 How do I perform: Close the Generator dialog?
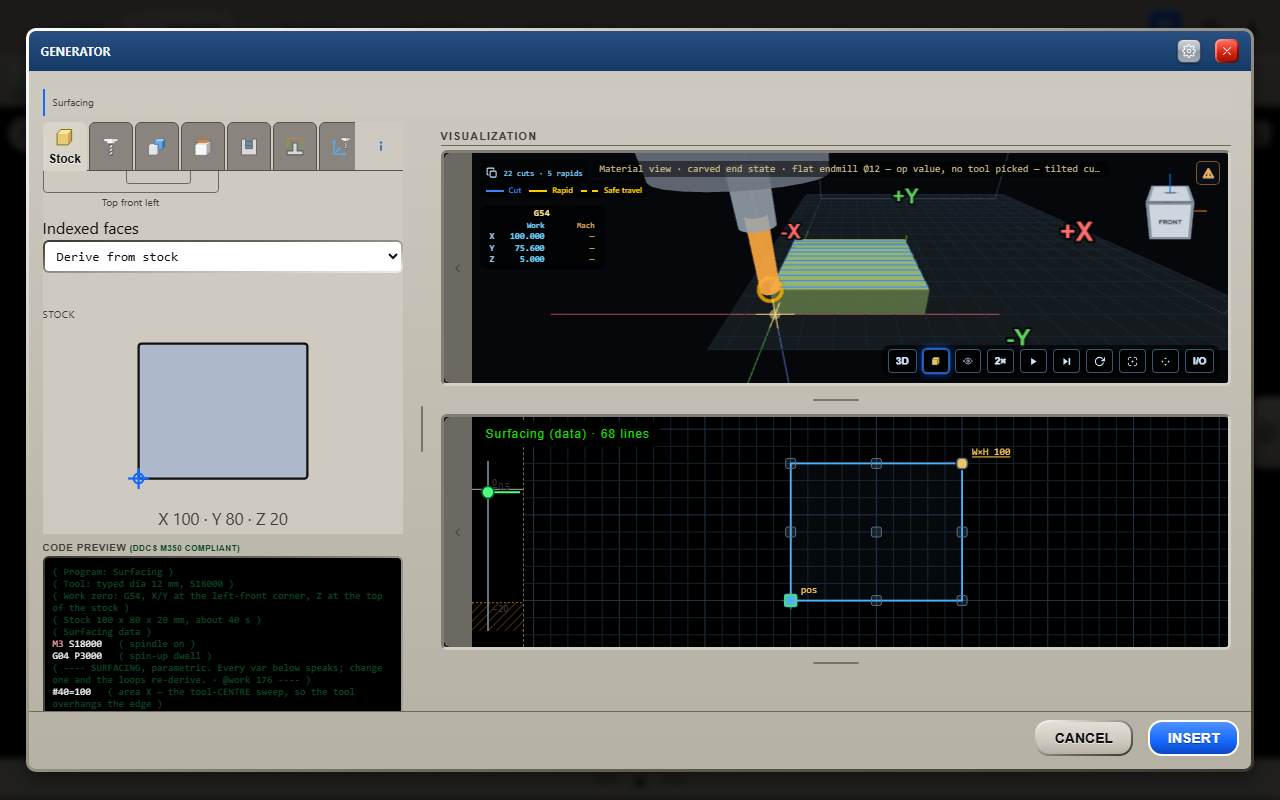(1227, 51)
